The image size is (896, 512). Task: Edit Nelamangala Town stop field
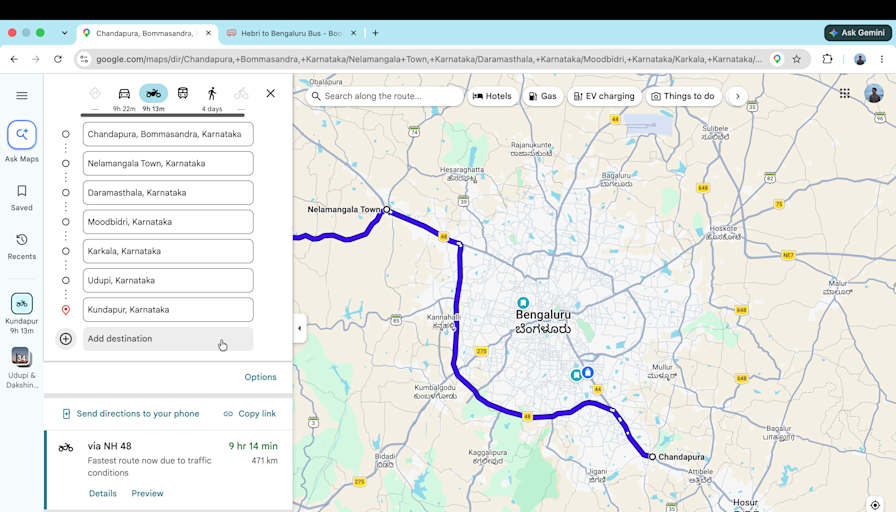pyautogui.click(x=168, y=163)
